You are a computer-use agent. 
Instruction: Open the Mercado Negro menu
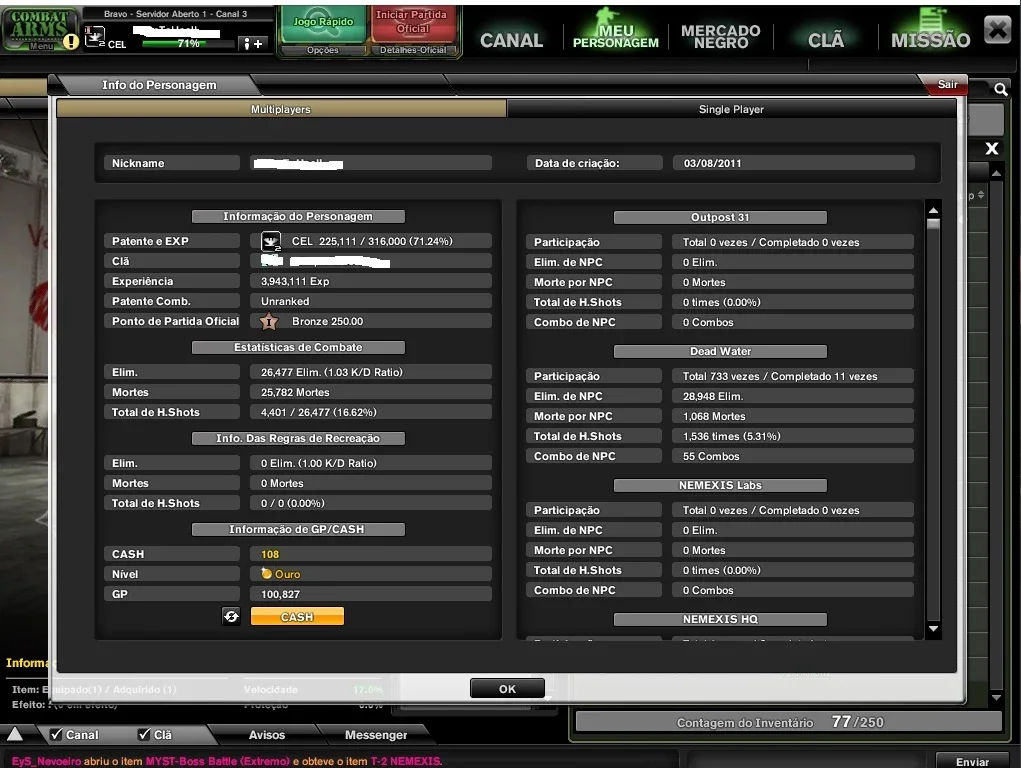coord(721,36)
